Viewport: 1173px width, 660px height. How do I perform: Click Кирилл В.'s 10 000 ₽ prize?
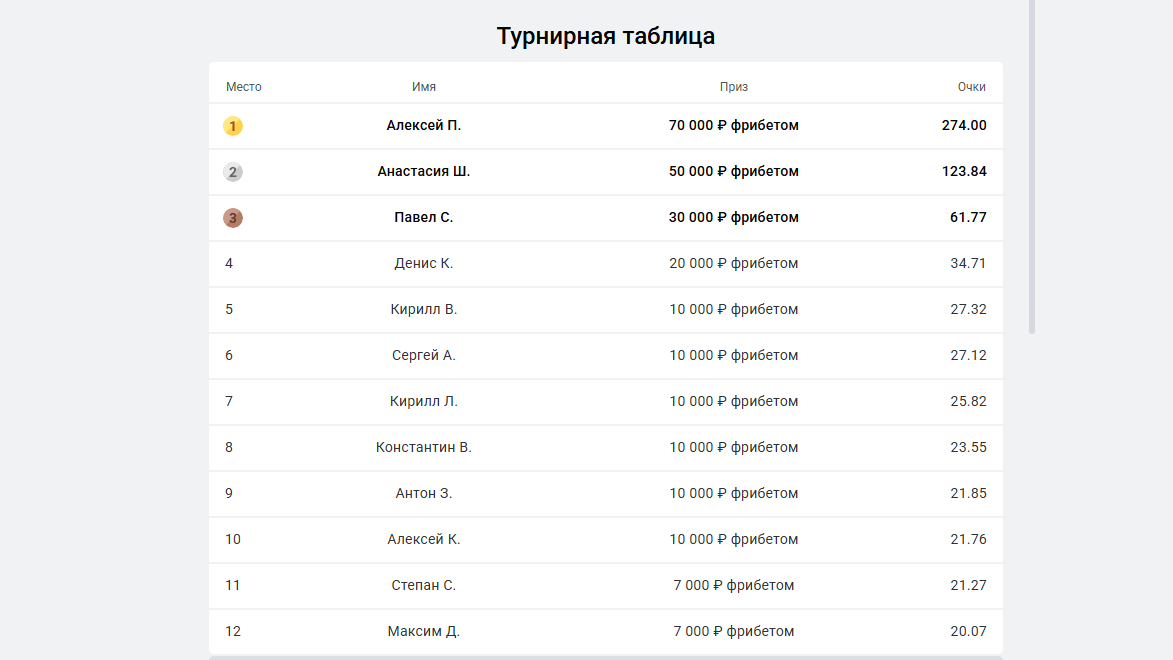[x=734, y=310]
